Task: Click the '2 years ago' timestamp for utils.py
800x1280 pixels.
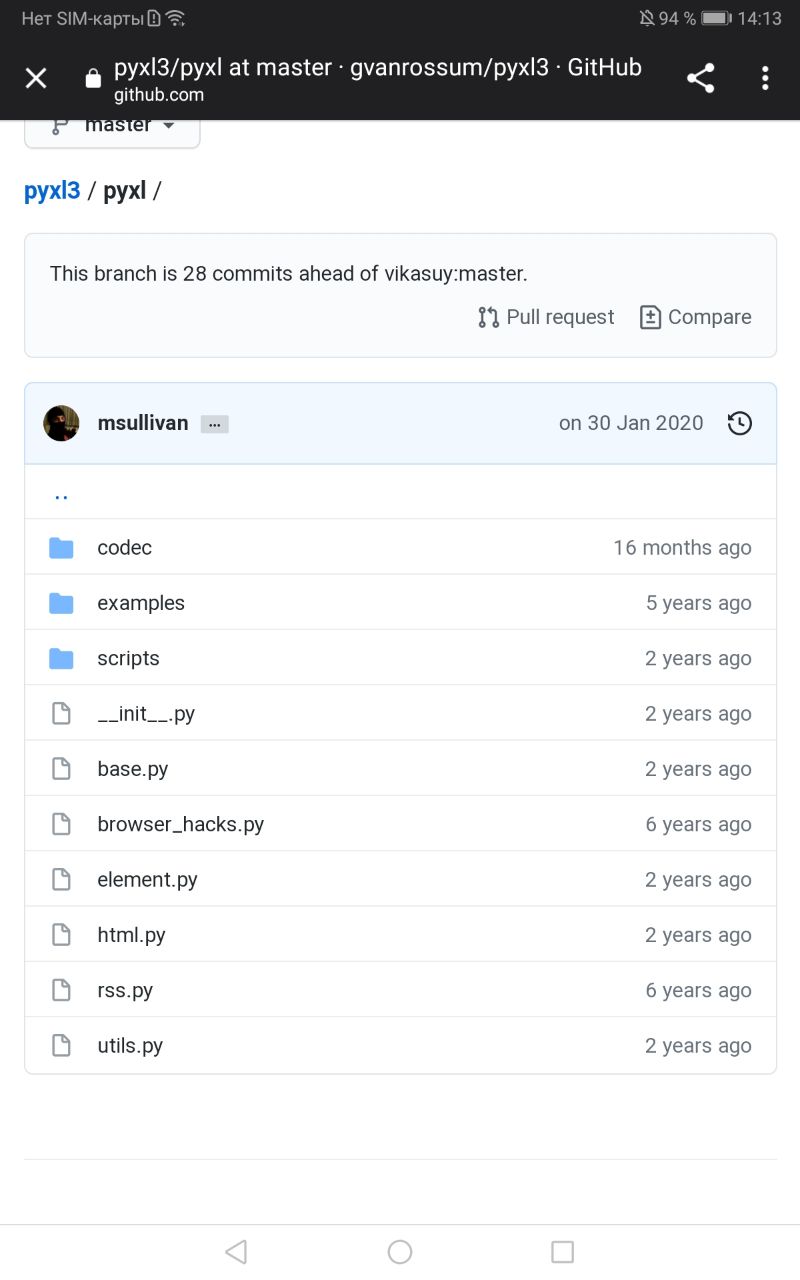Action: click(698, 1046)
